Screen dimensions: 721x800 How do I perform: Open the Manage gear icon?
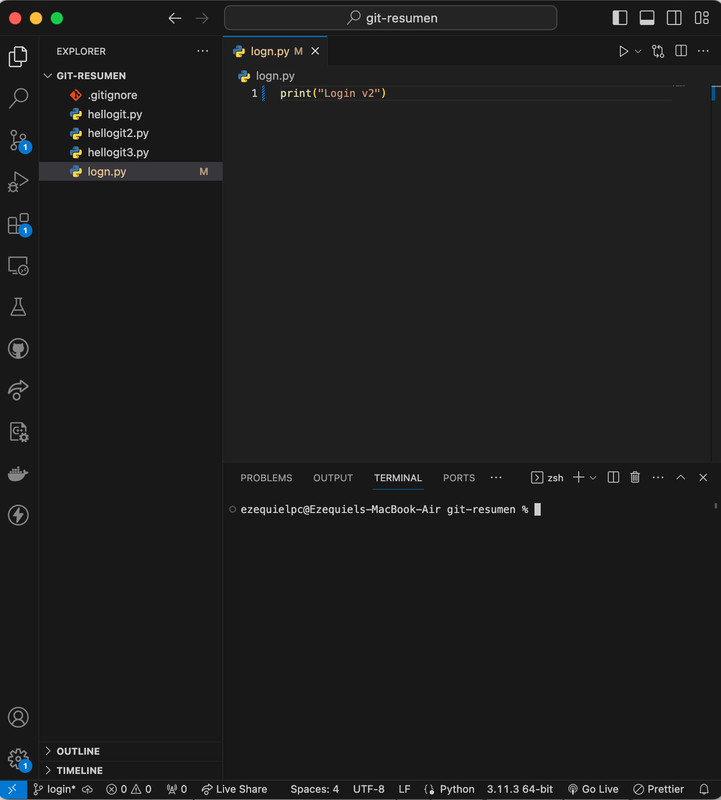(19, 760)
